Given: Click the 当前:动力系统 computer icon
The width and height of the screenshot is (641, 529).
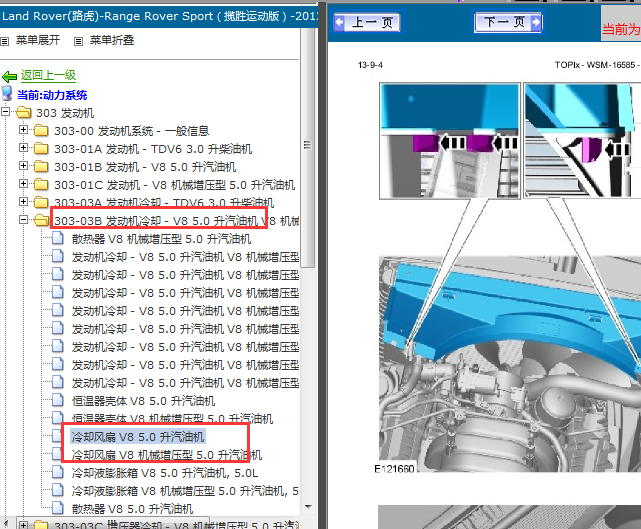Looking at the screenshot, I should click(x=7, y=94).
